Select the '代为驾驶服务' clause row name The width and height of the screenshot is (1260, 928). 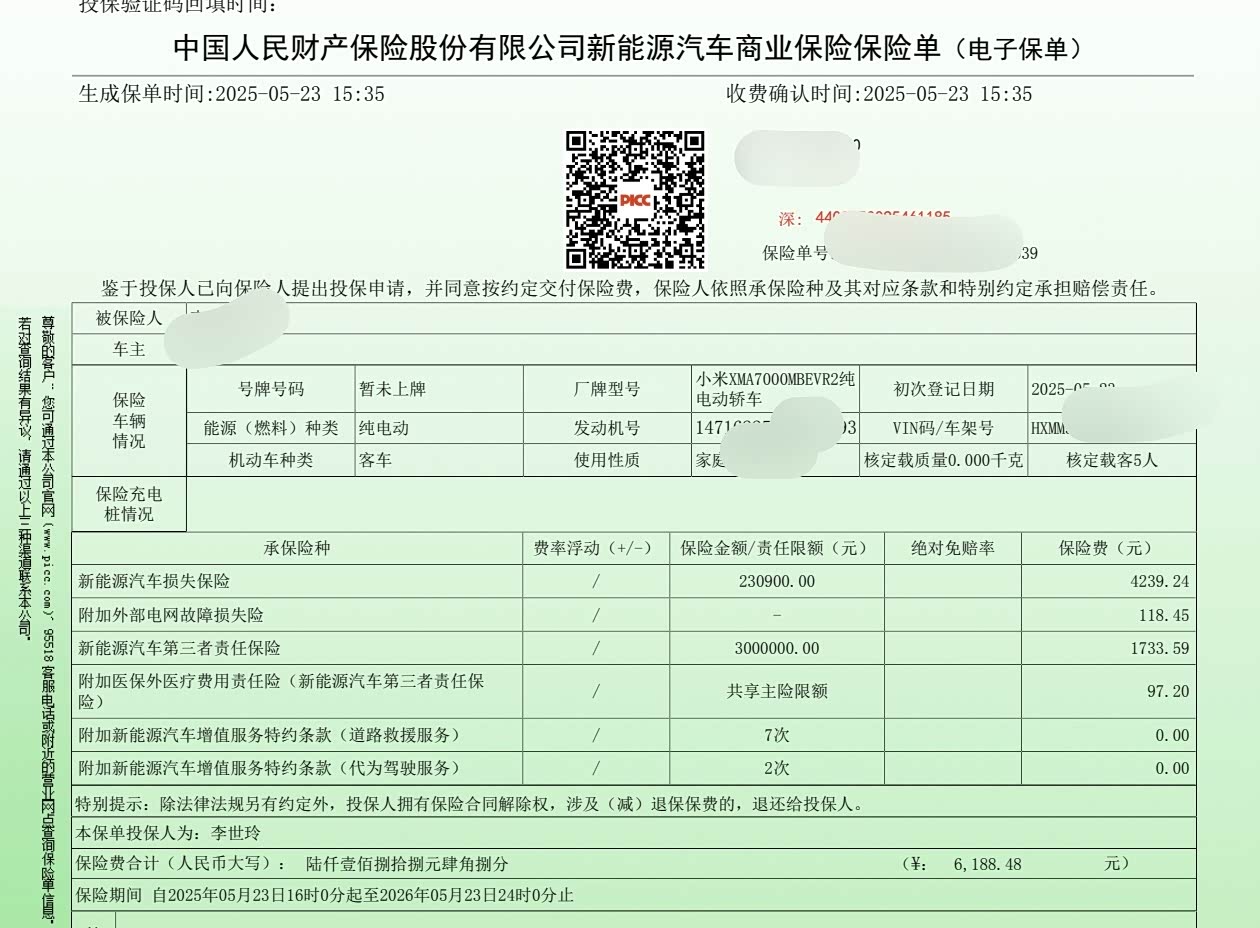[x=270, y=768]
